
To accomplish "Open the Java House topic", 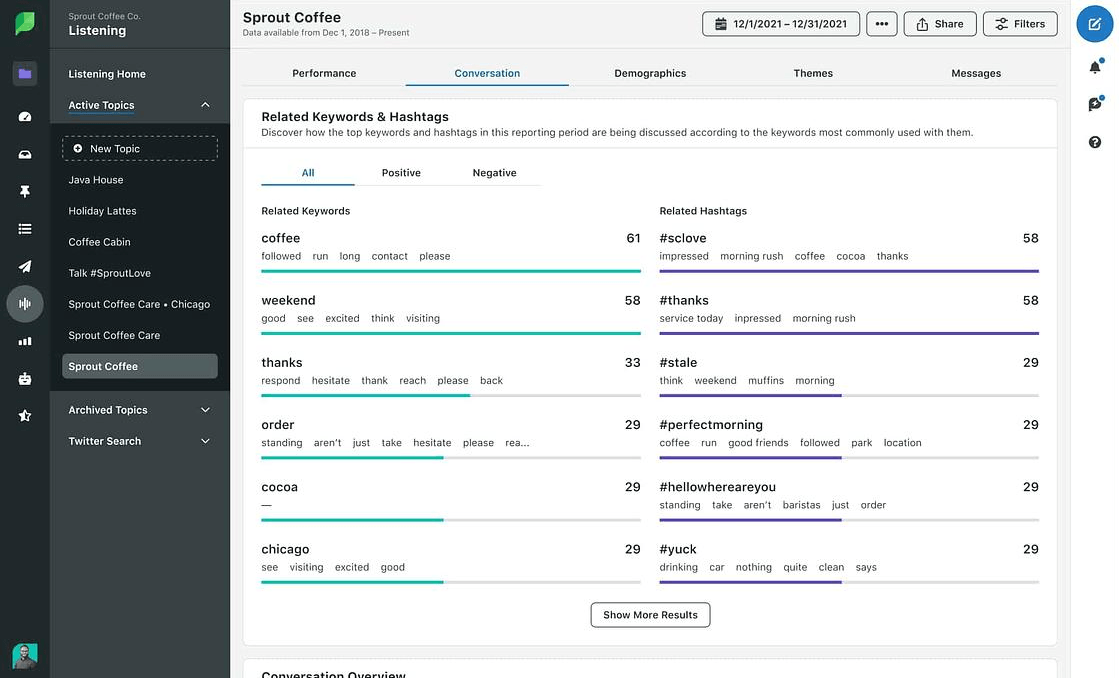I will [96, 180].
